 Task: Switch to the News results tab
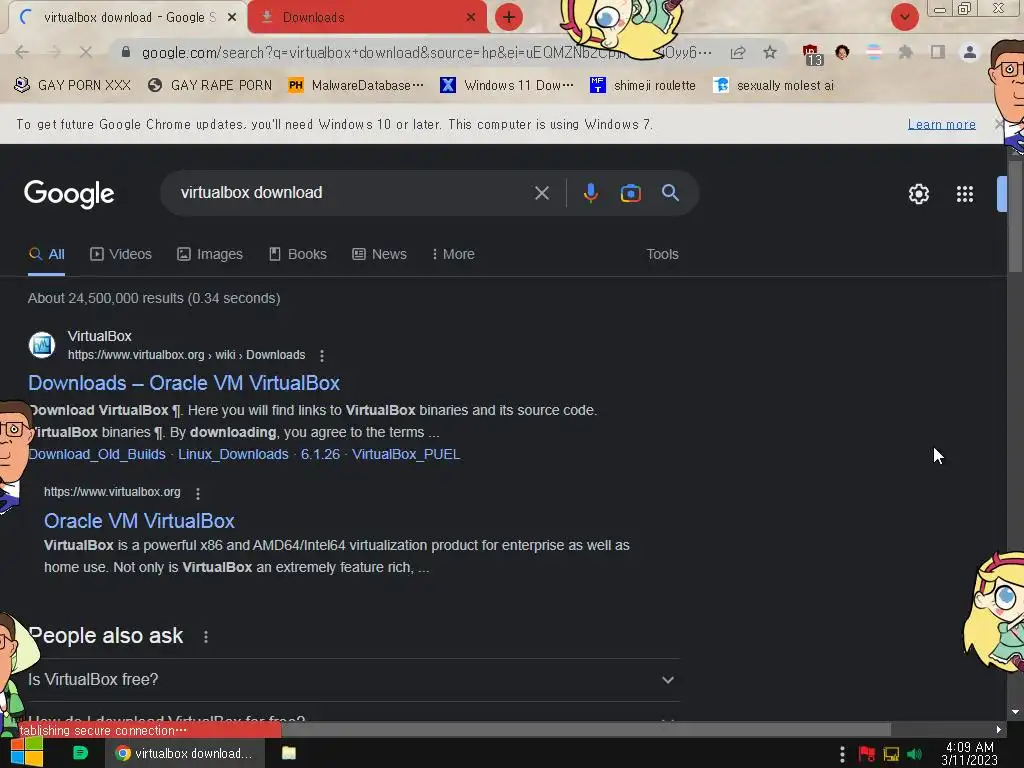[x=379, y=254]
